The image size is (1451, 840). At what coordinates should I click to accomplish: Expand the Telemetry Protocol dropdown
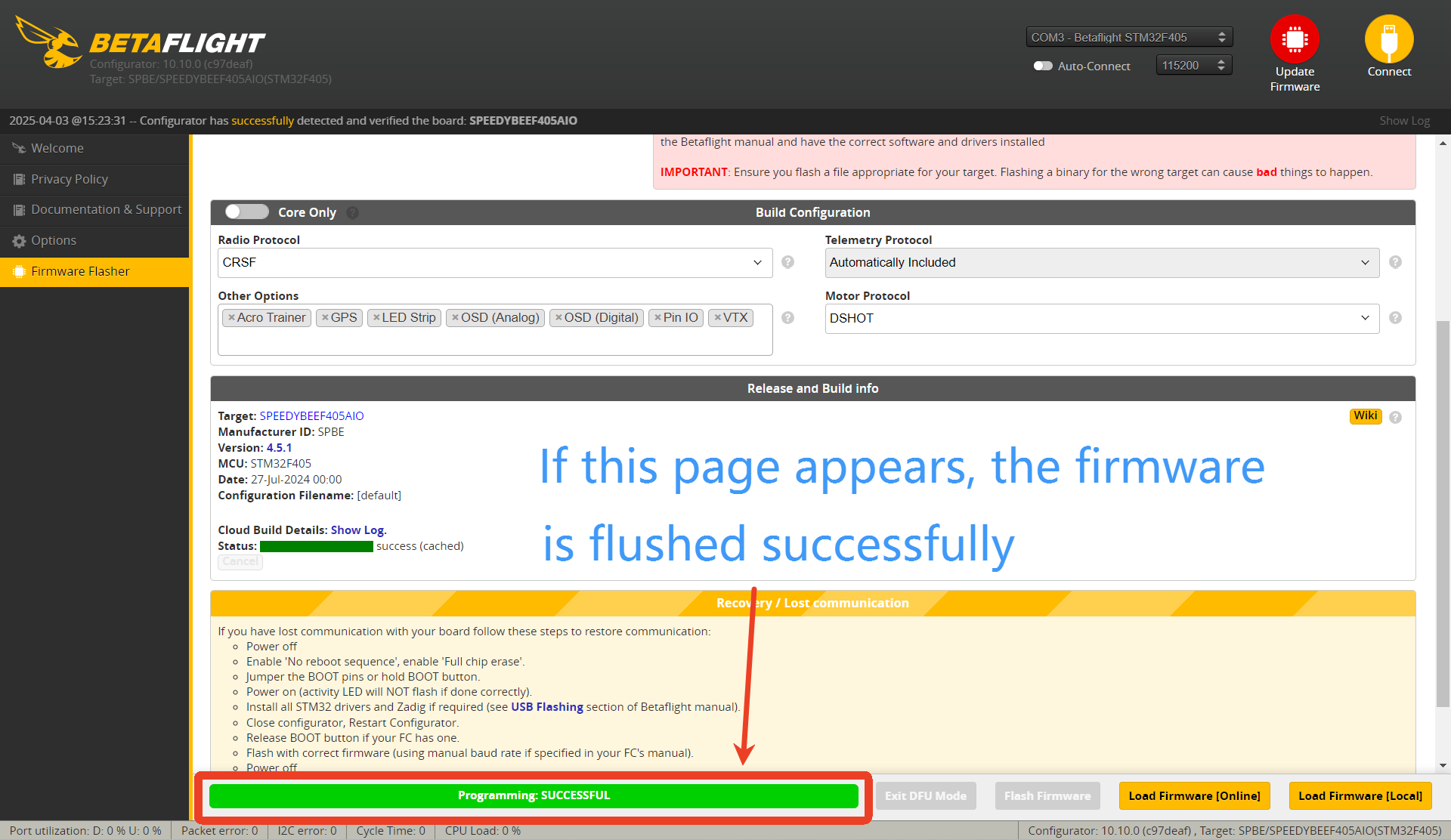(1102, 262)
